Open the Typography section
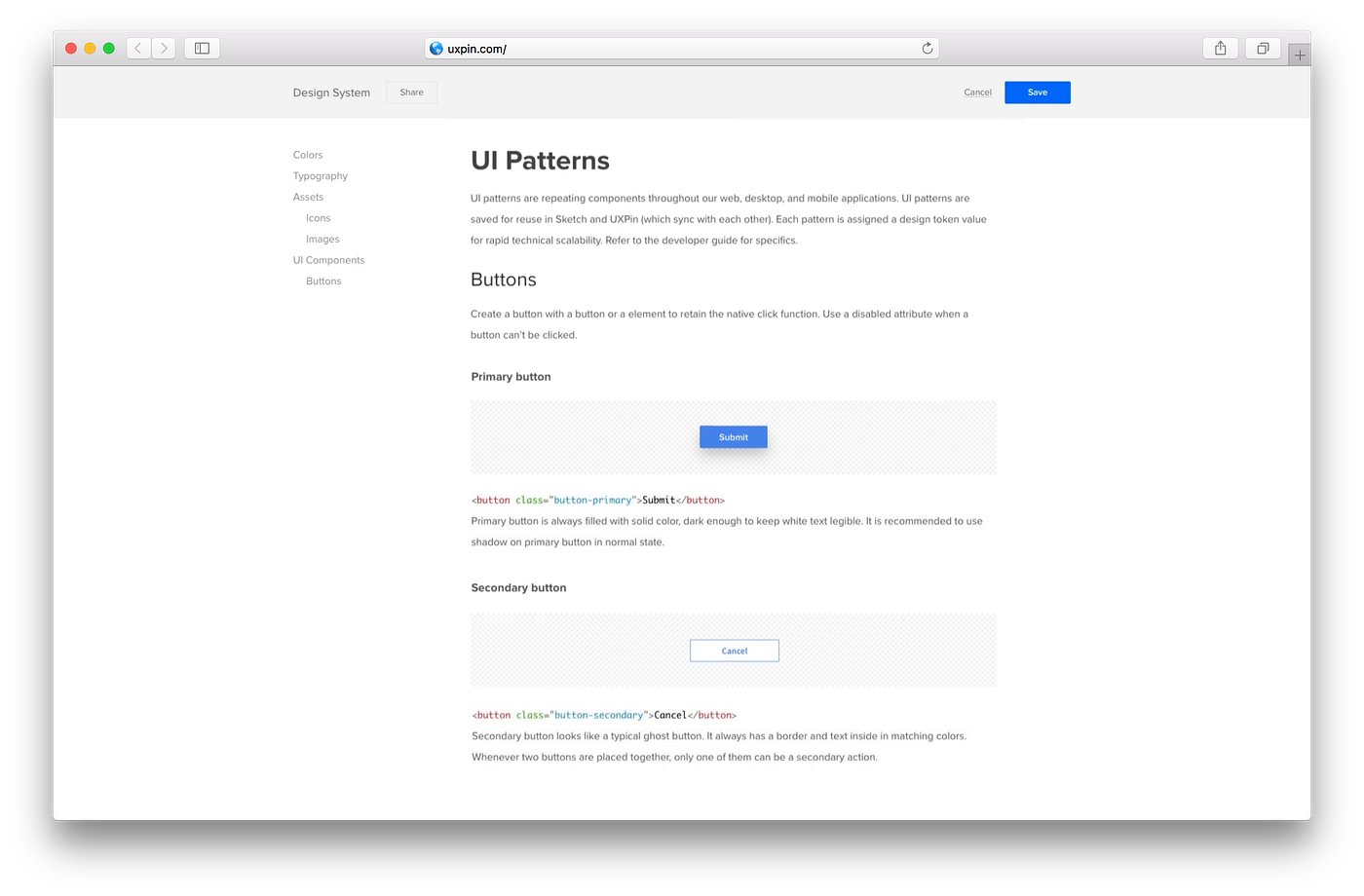This screenshot has height=896, width=1364. click(x=320, y=175)
